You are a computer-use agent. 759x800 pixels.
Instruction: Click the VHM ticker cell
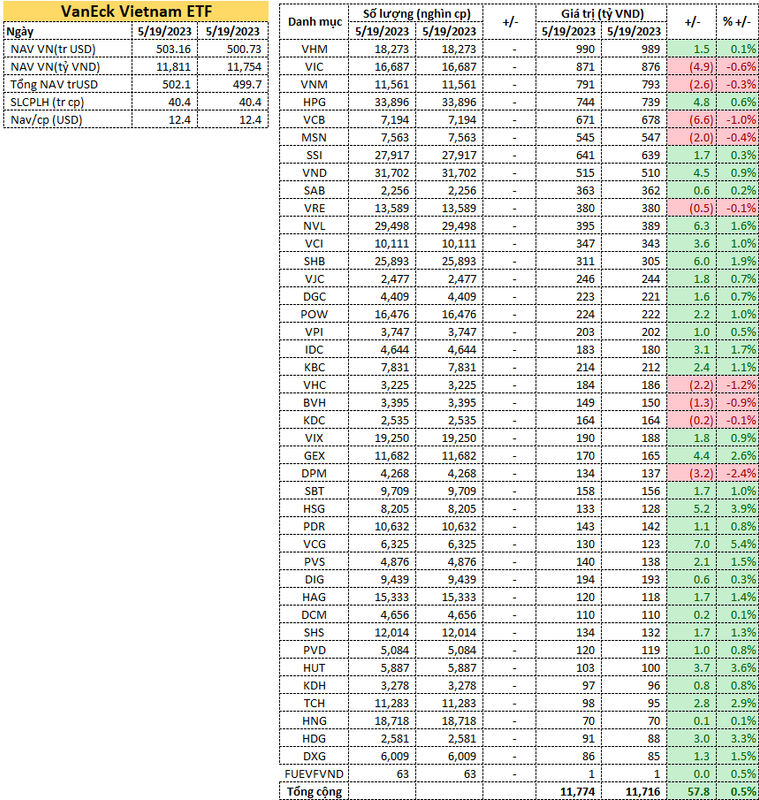pyautogui.click(x=314, y=49)
